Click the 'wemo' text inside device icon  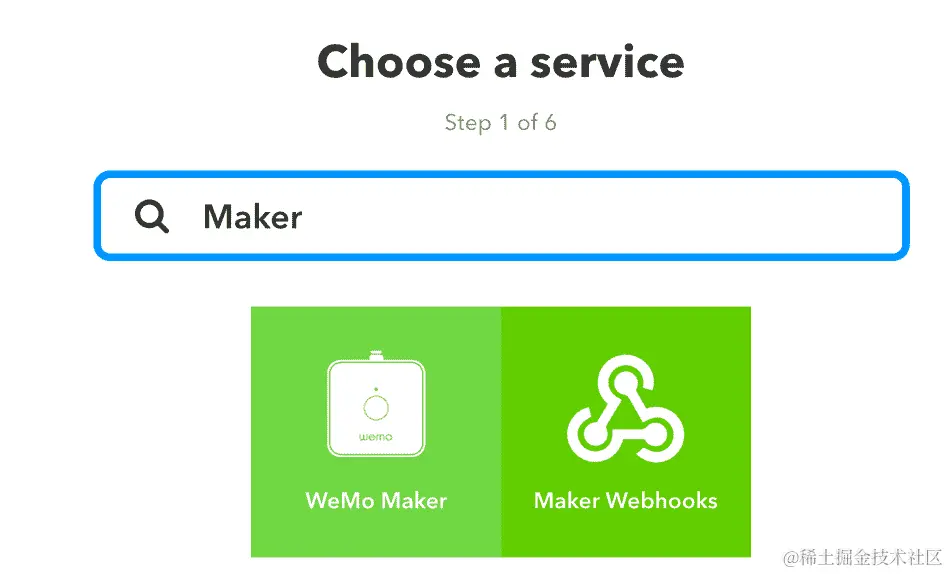[x=376, y=437]
